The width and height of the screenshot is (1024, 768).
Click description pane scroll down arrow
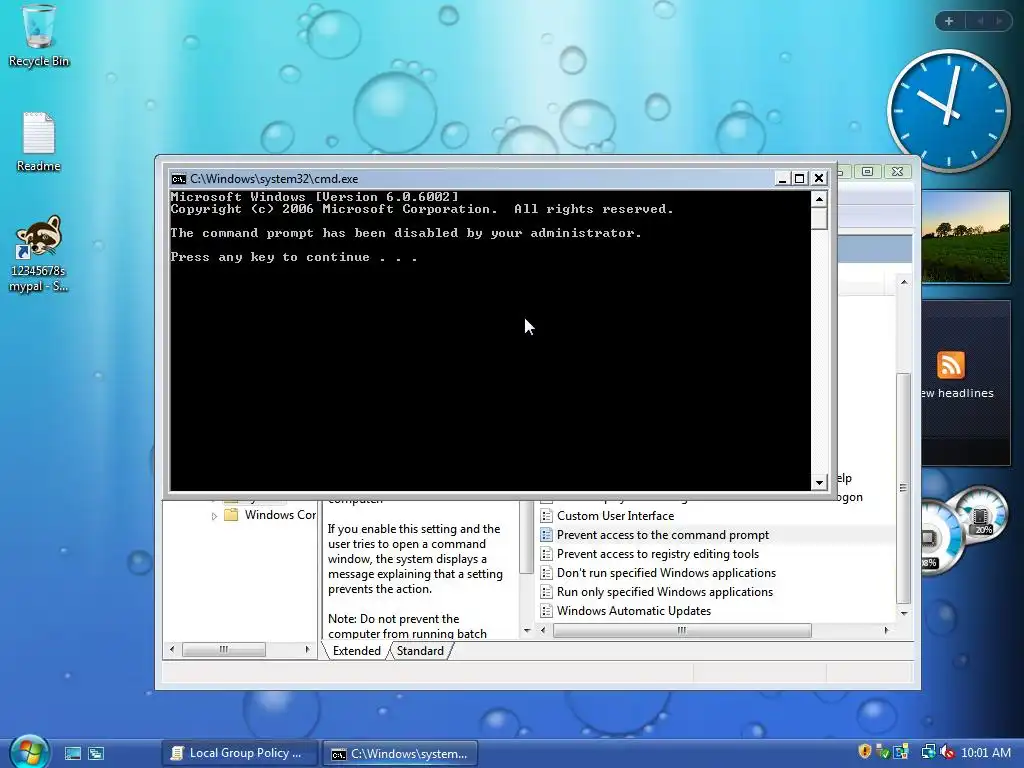click(x=527, y=630)
